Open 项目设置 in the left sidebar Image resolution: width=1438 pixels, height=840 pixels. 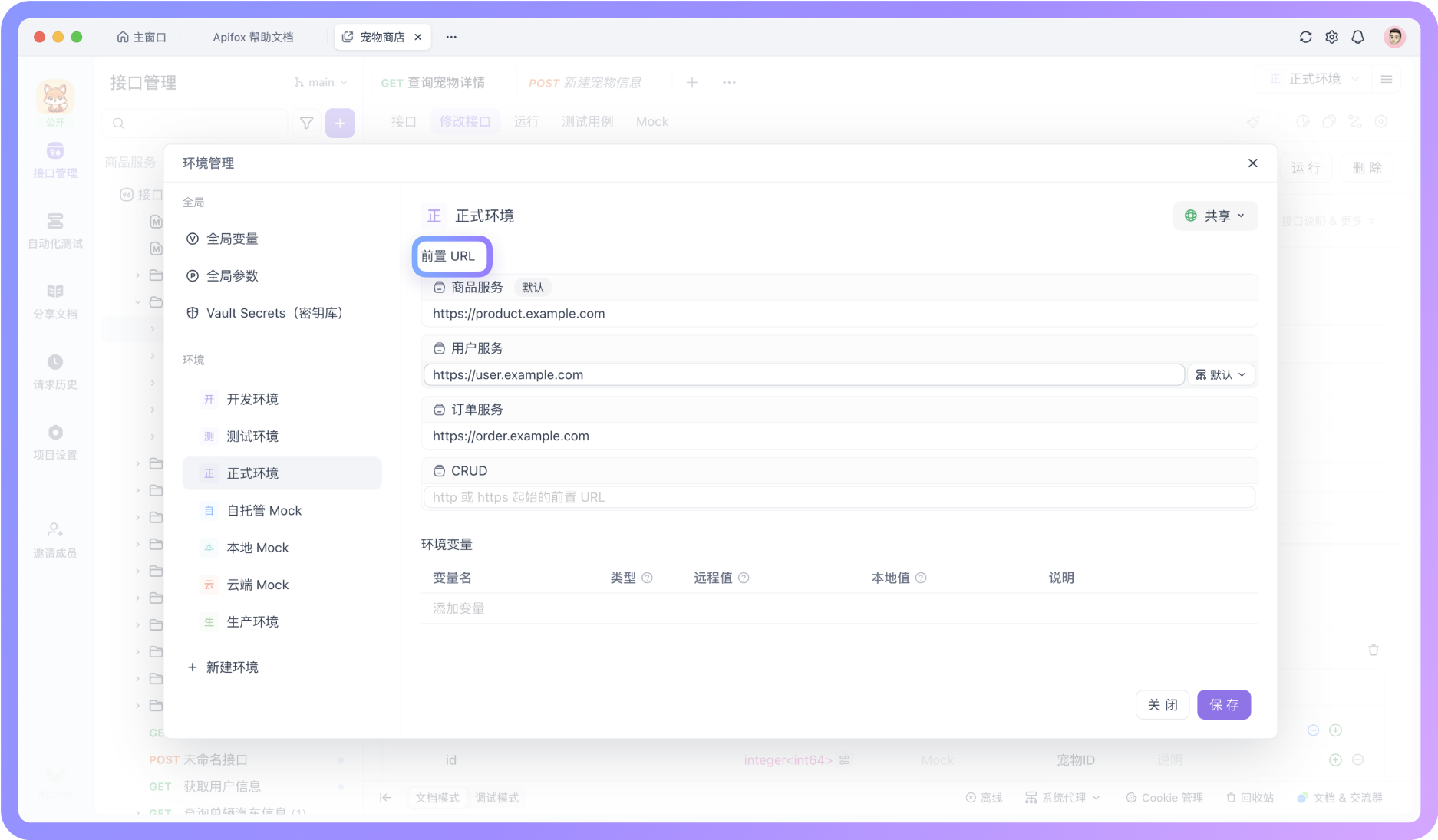pyautogui.click(x=54, y=443)
